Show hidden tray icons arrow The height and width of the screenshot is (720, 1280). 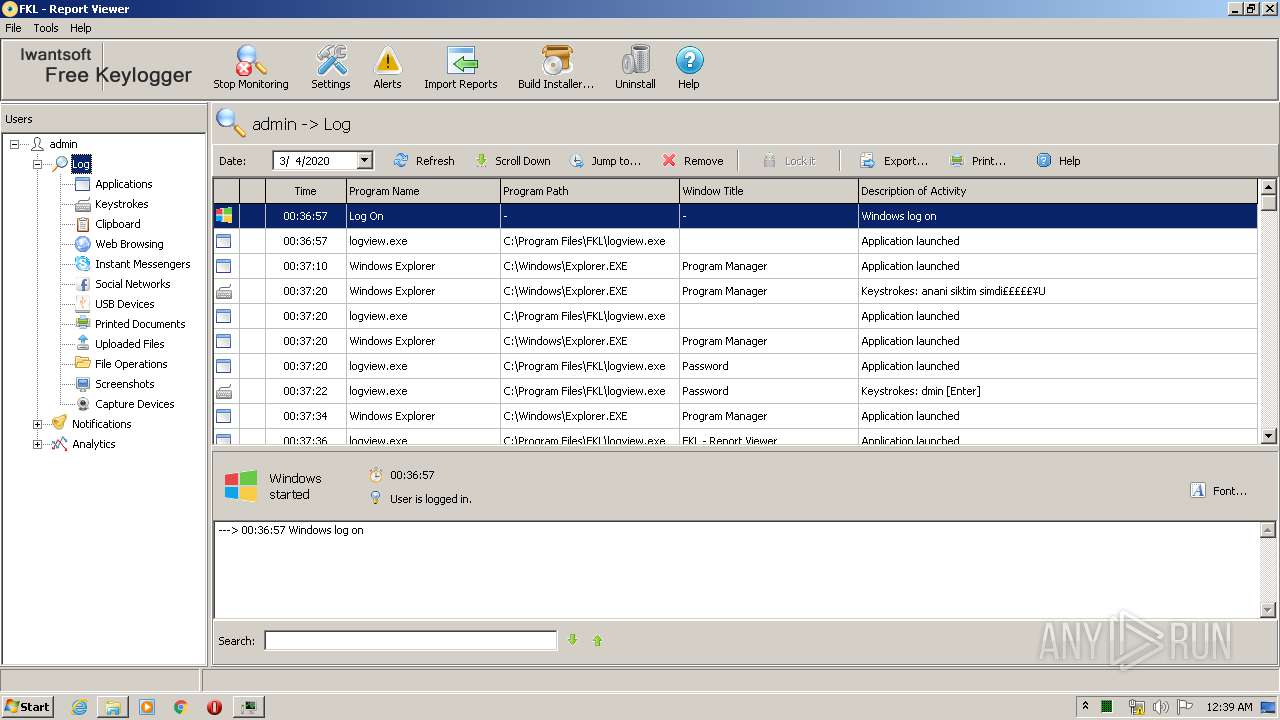coord(1085,706)
